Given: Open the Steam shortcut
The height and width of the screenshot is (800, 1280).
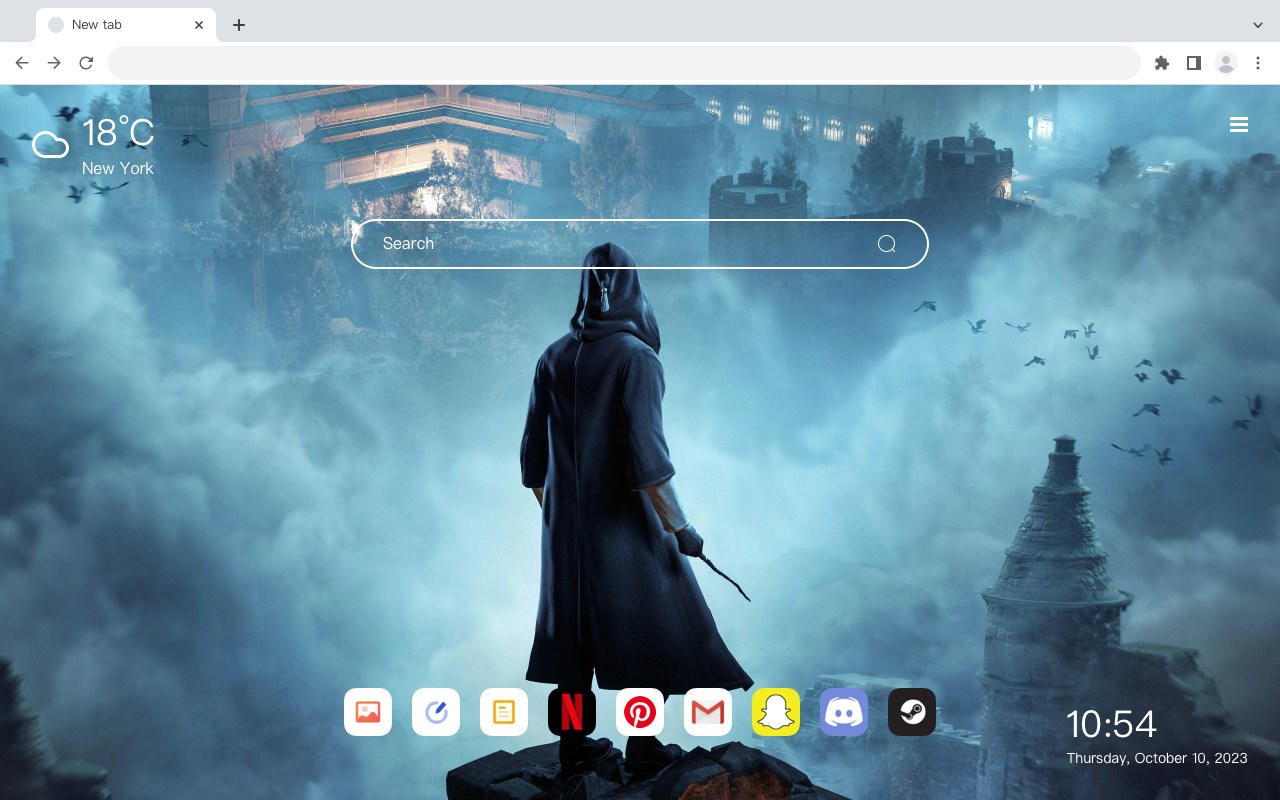Looking at the screenshot, I should pyautogui.click(x=912, y=712).
